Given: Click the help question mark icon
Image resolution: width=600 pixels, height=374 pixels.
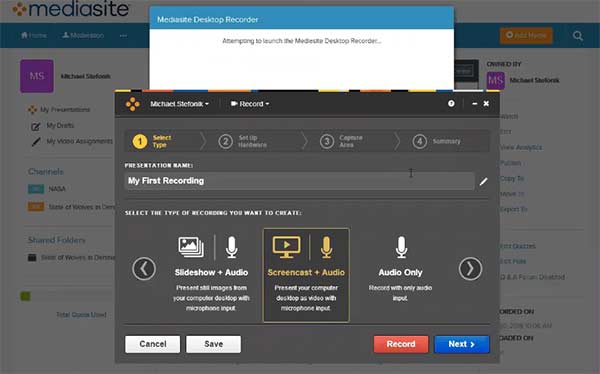Looking at the screenshot, I should tap(451, 103).
